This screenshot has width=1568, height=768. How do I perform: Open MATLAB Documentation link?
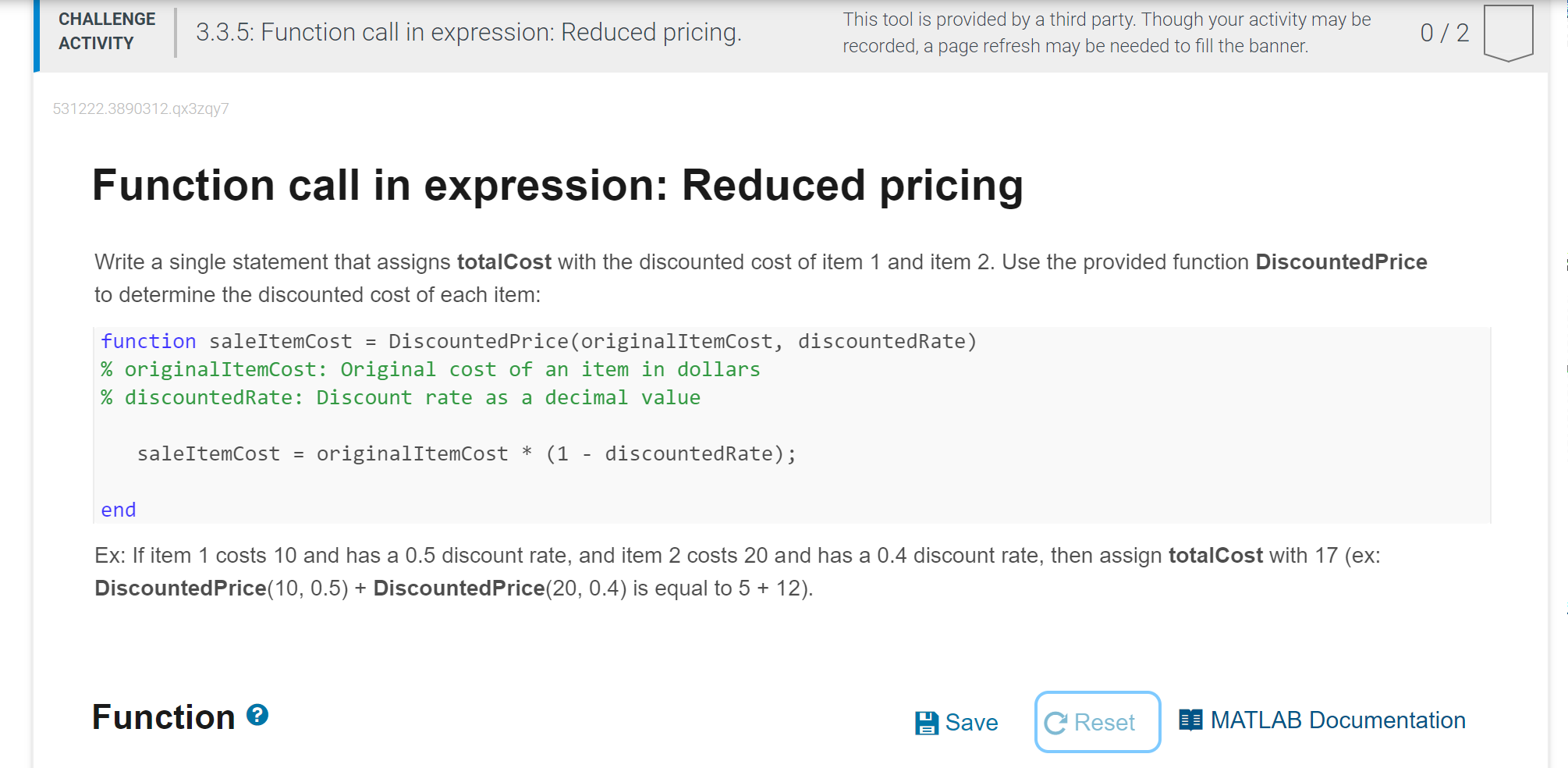(1338, 720)
